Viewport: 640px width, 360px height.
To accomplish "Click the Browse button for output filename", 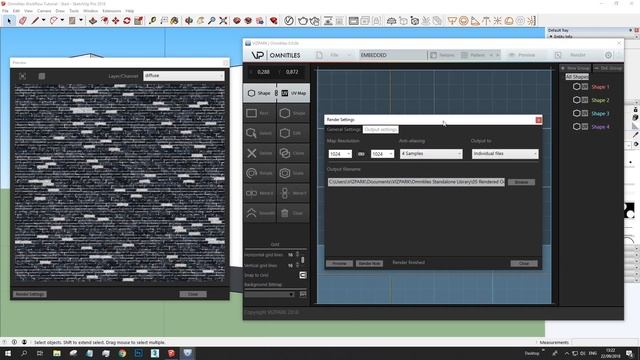I will (x=521, y=182).
